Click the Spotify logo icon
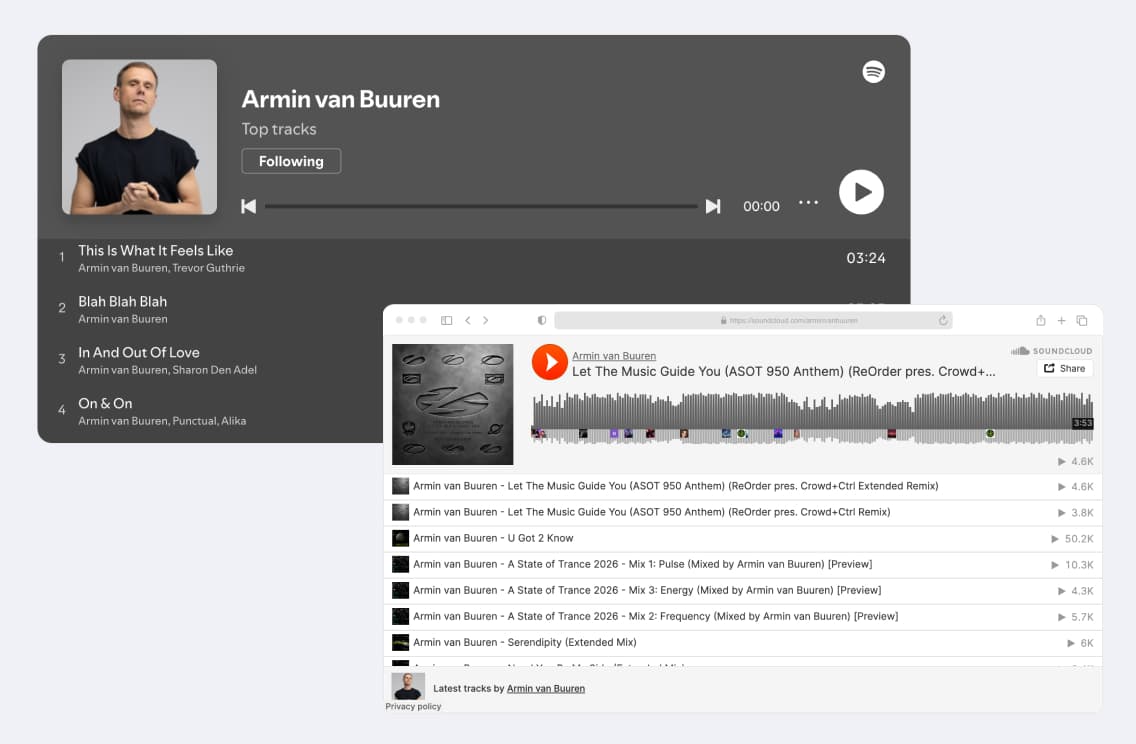The height and width of the screenshot is (744, 1136). pos(873,72)
